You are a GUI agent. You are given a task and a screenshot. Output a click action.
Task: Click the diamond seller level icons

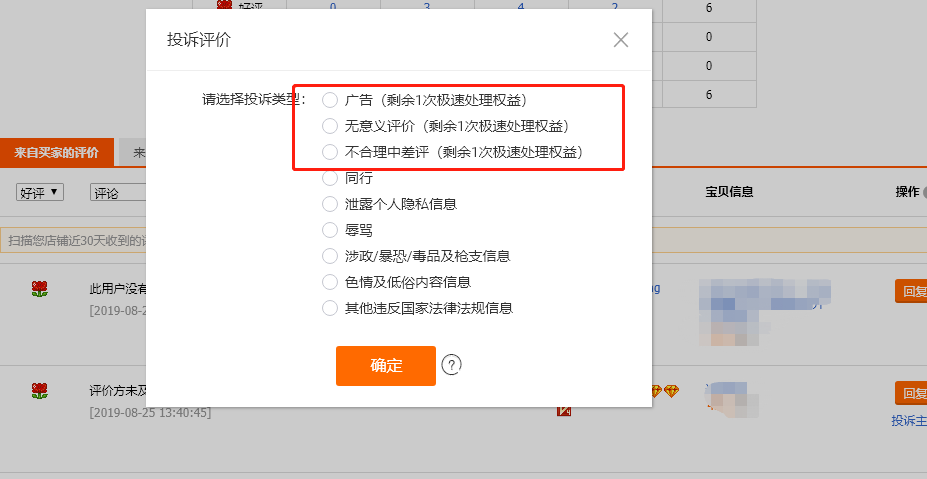tap(665, 391)
